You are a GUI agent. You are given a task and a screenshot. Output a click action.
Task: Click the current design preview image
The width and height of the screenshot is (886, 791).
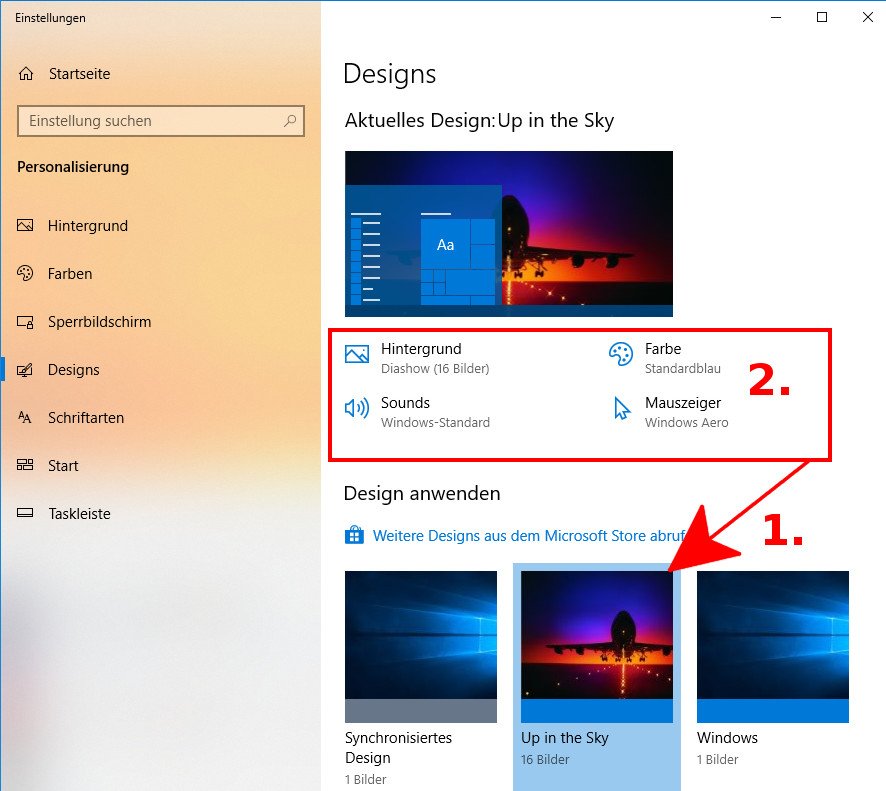pyautogui.click(x=508, y=234)
